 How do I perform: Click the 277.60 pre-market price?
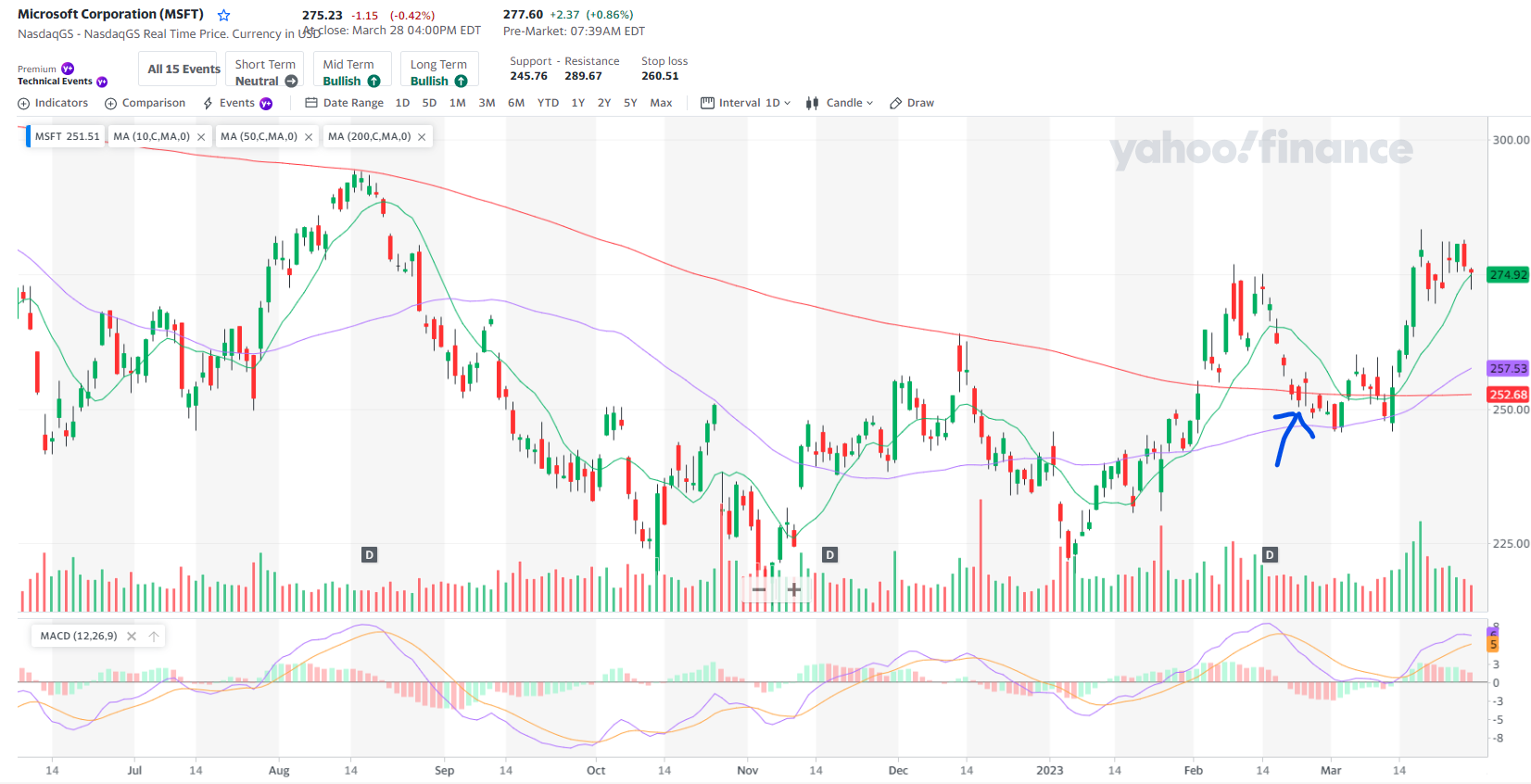click(x=523, y=15)
